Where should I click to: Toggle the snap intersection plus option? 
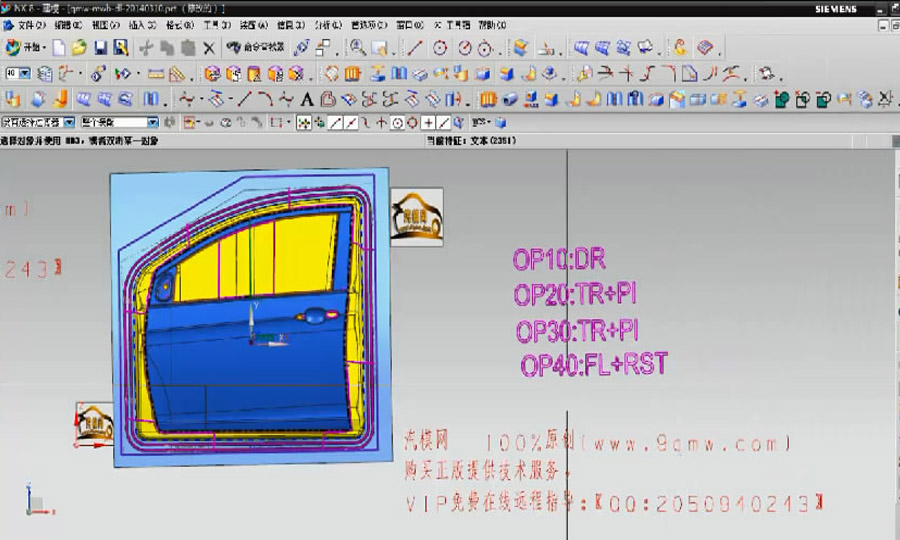[428, 122]
